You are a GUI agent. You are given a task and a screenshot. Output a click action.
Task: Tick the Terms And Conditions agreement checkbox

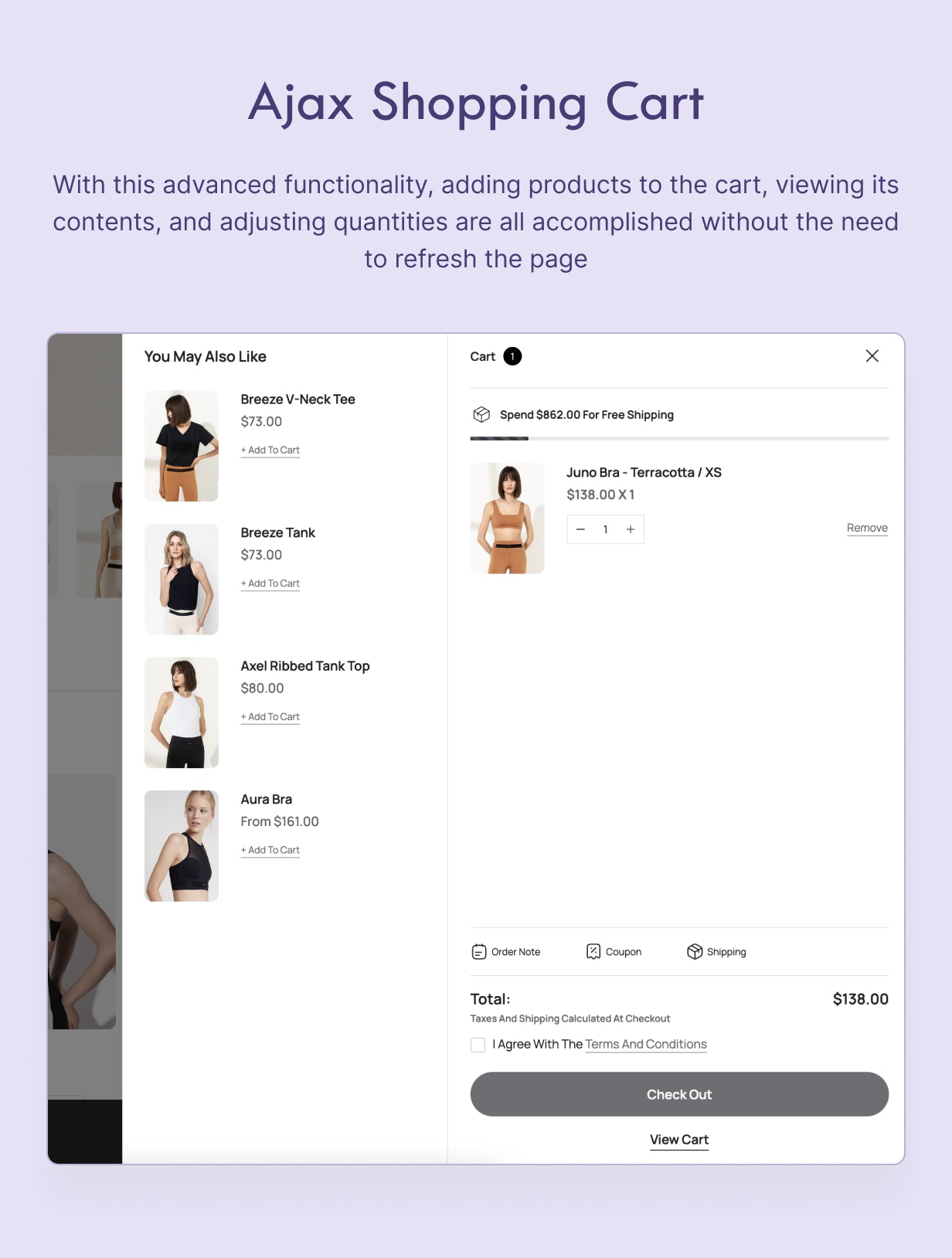tap(478, 1045)
